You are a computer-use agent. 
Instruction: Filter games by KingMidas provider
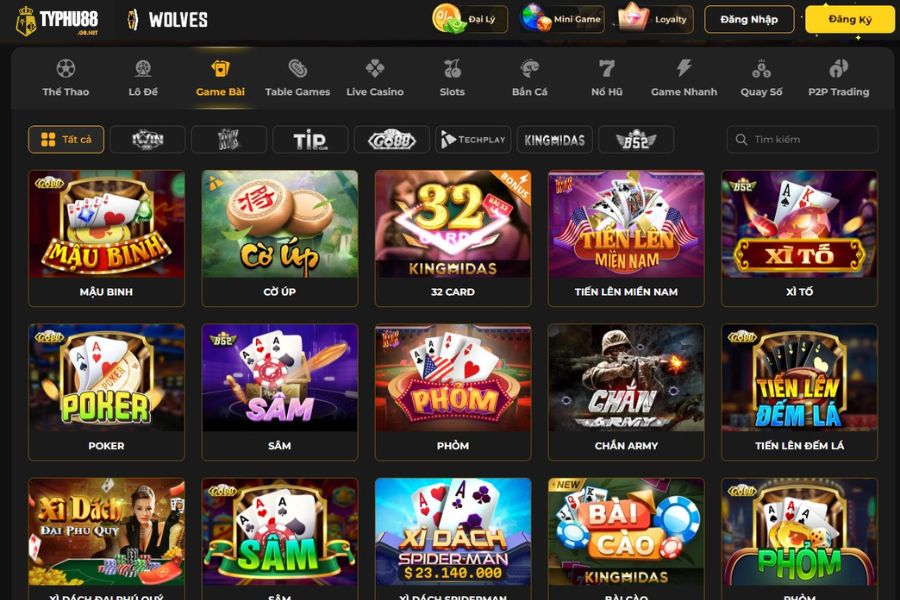tap(554, 140)
